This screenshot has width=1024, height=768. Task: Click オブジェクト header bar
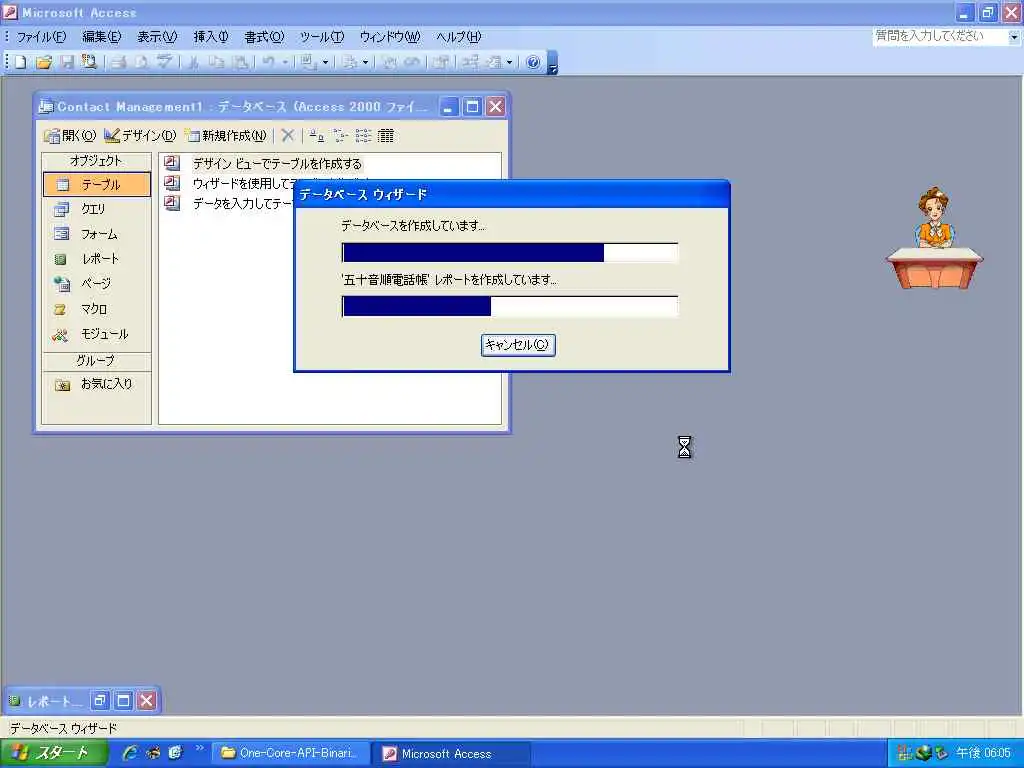coord(97,161)
